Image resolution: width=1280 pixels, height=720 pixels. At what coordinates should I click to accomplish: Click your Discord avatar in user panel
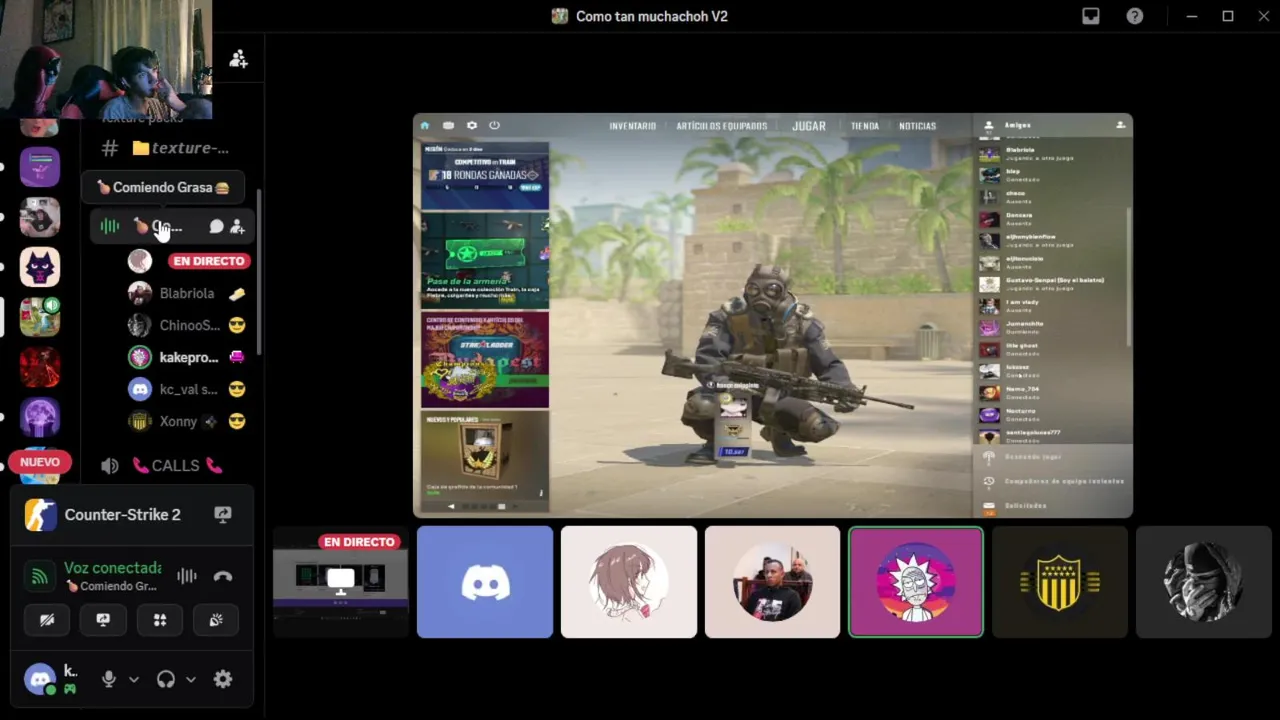click(40, 679)
